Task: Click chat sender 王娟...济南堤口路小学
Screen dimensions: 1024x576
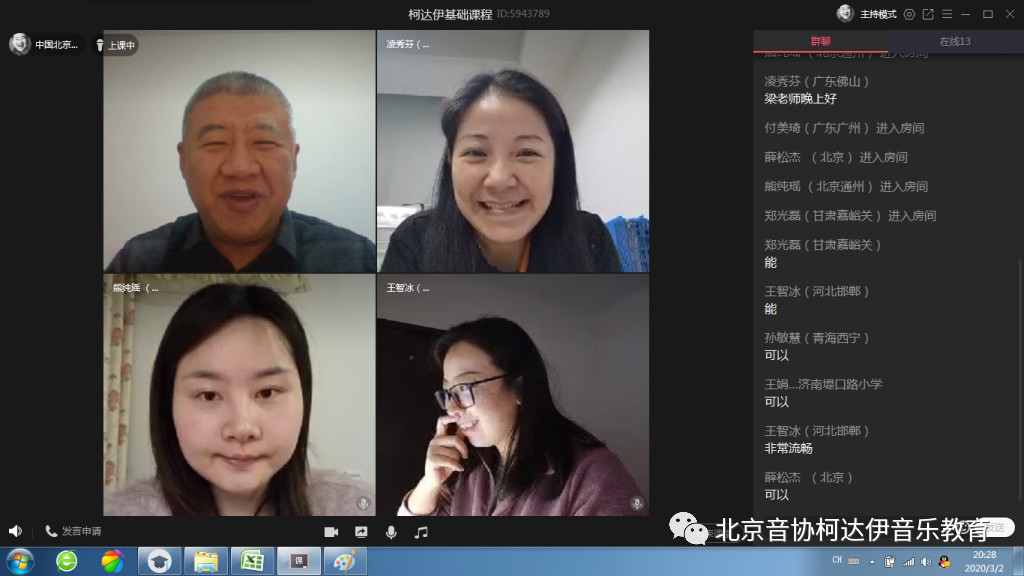Action: 823,385
